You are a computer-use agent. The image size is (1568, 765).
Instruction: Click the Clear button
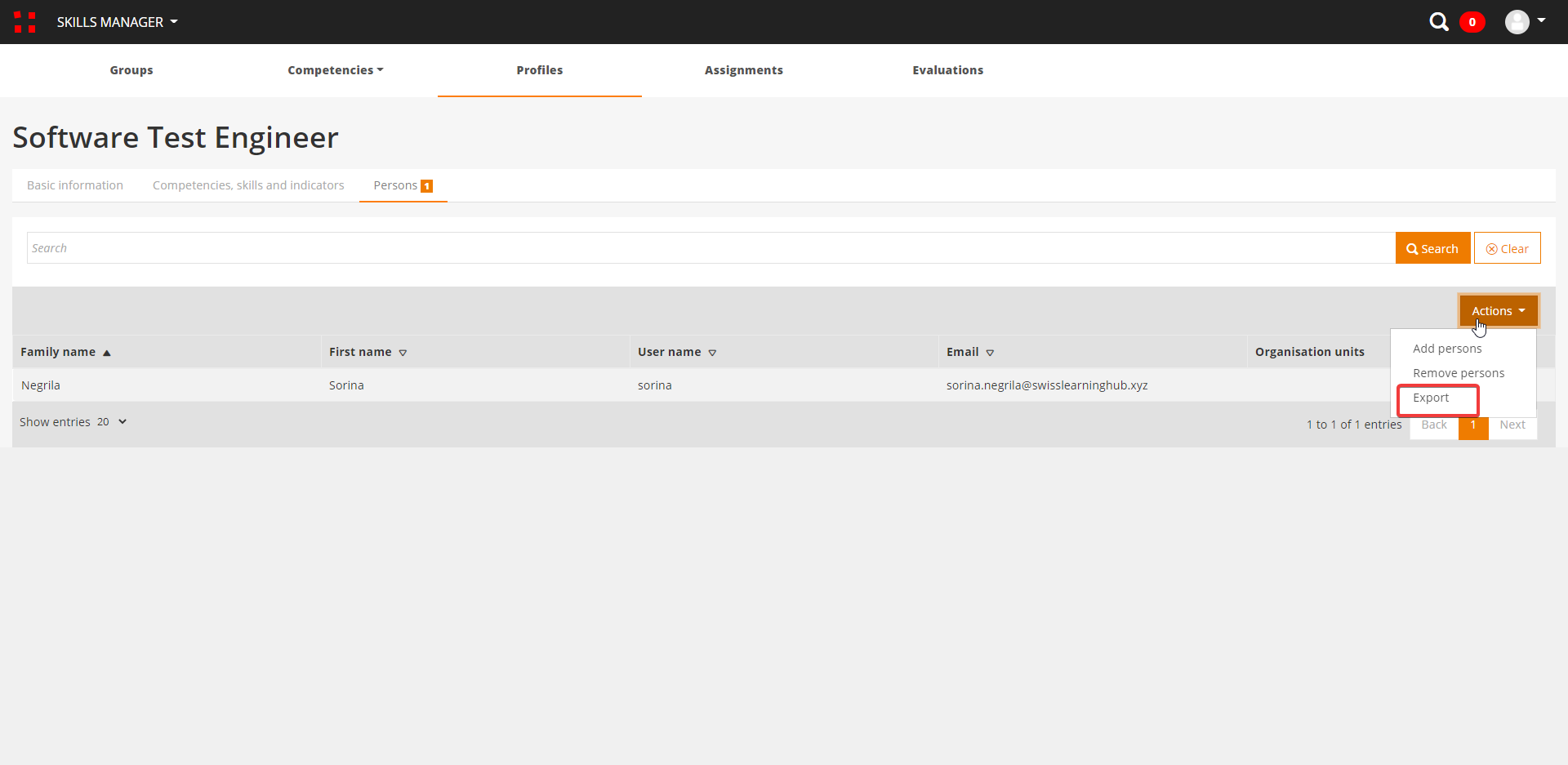[1507, 248]
